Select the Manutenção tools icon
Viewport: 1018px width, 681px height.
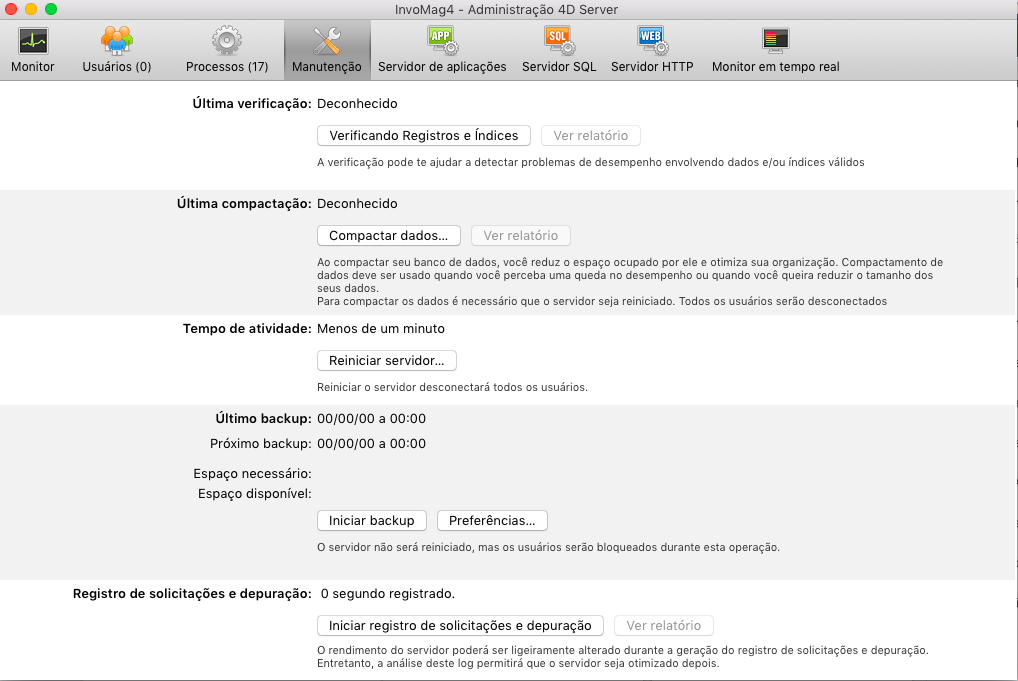pos(327,41)
